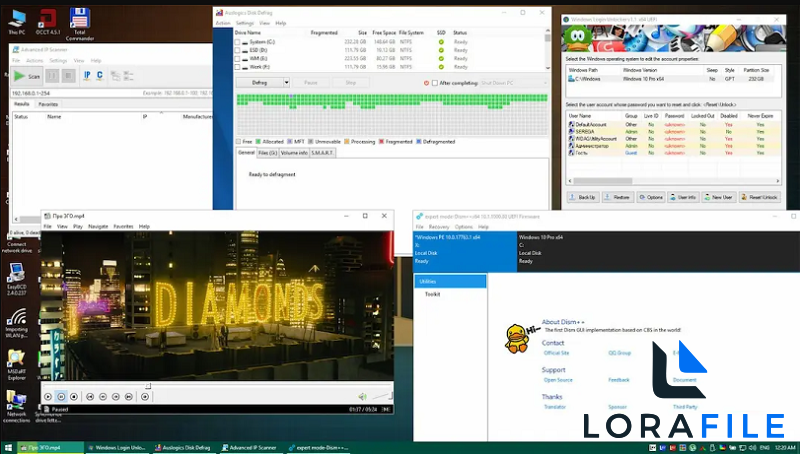This screenshot has width=800, height=454.
Task: Click the horizontal scrollbar in the user list
Action: click(x=673, y=181)
